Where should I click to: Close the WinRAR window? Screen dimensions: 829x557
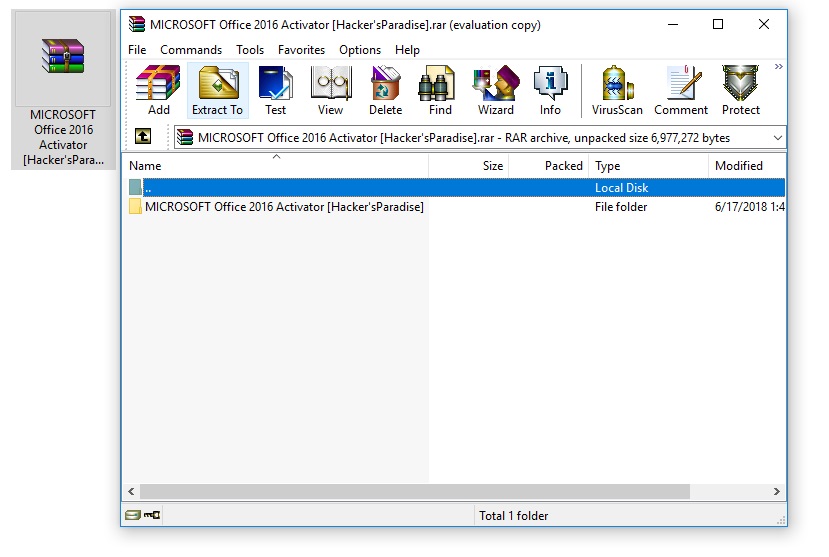click(763, 24)
